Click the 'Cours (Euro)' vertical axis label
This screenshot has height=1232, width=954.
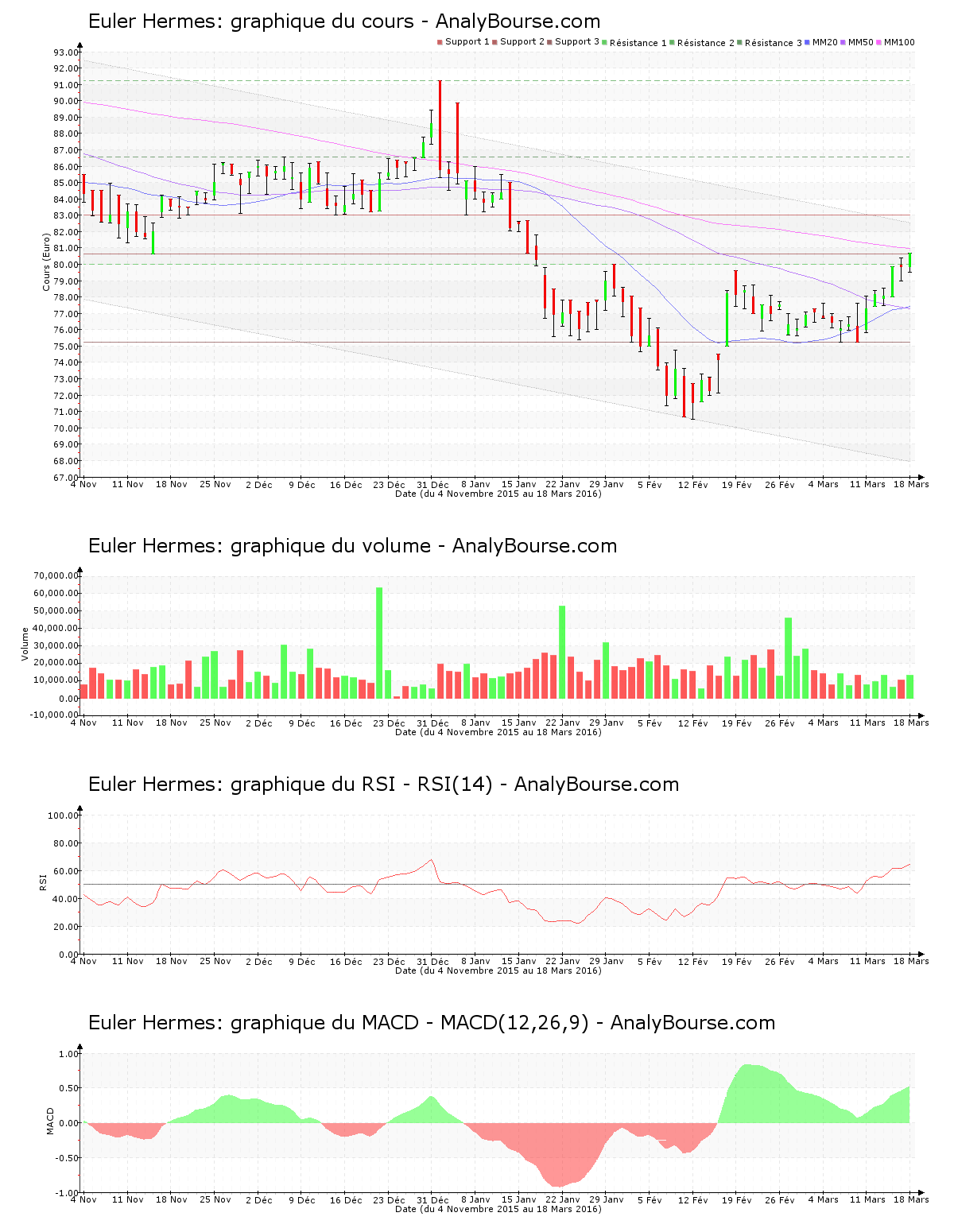coord(47,261)
